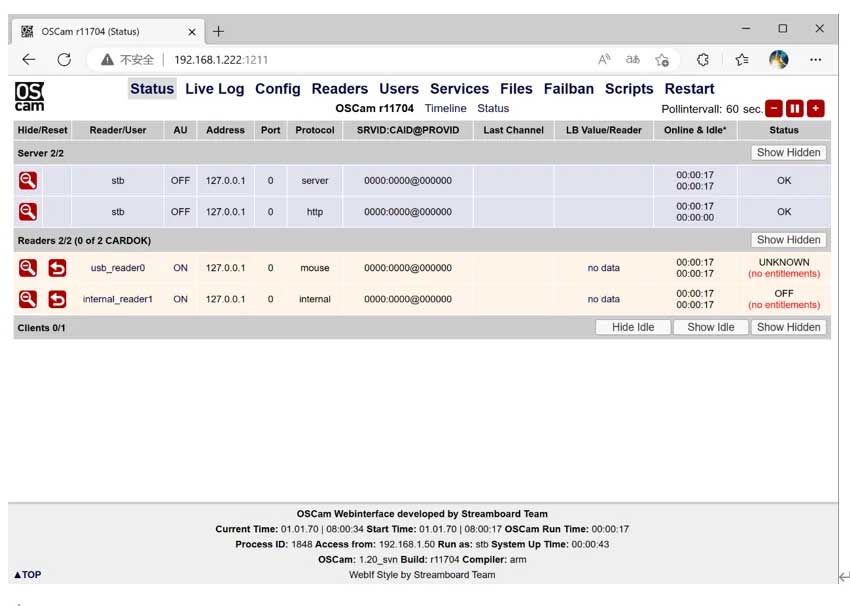This screenshot has width=850, height=606.
Task: Click the Show Idle button
Action: (x=711, y=327)
